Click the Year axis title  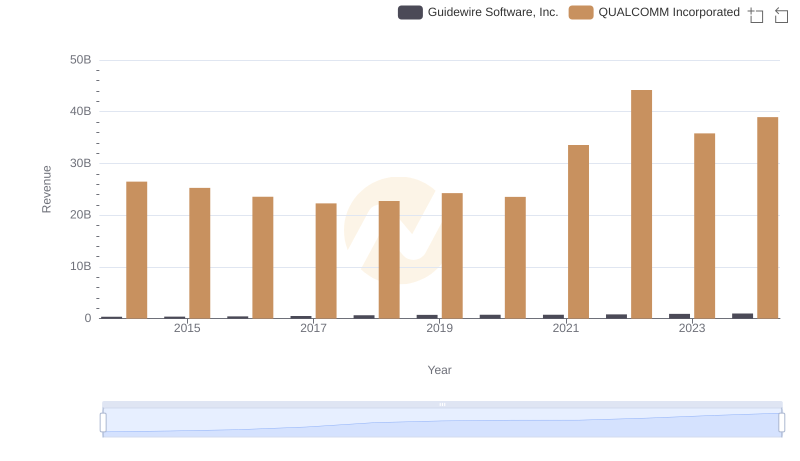click(439, 370)
